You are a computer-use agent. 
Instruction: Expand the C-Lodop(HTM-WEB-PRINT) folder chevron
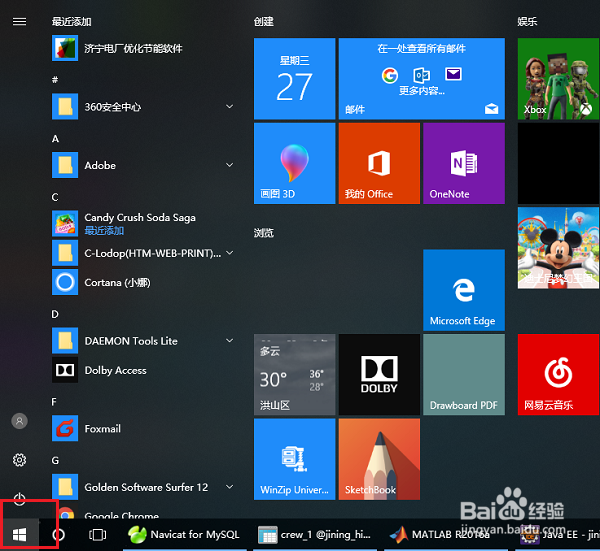(230, 253)
